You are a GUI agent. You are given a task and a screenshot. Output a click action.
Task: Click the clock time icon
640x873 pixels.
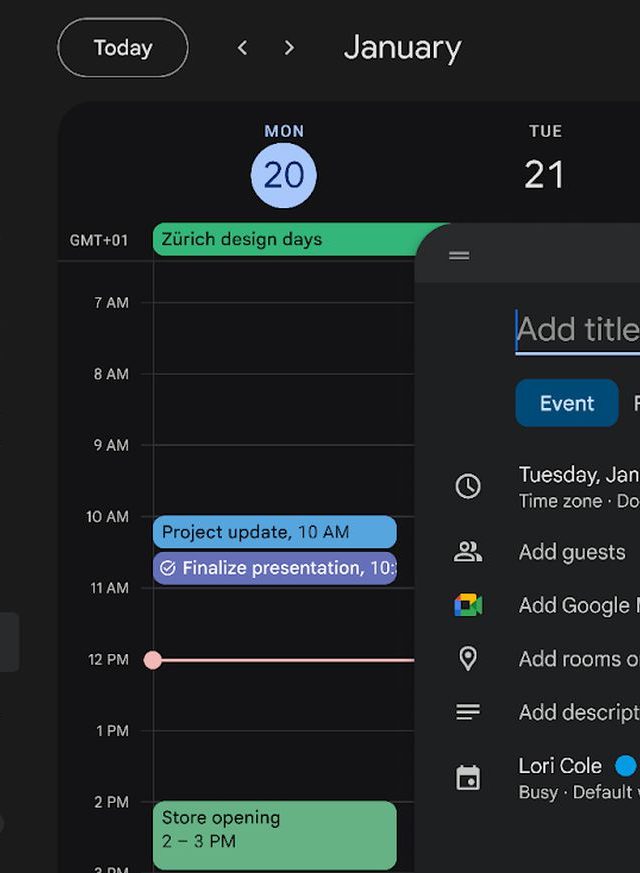tap(468, 486)
